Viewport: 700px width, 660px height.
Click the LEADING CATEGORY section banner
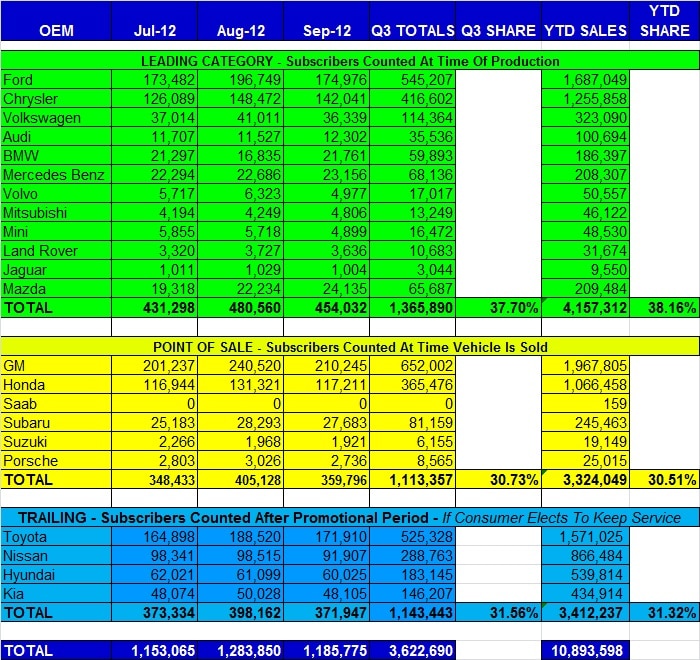coord(350,61)
